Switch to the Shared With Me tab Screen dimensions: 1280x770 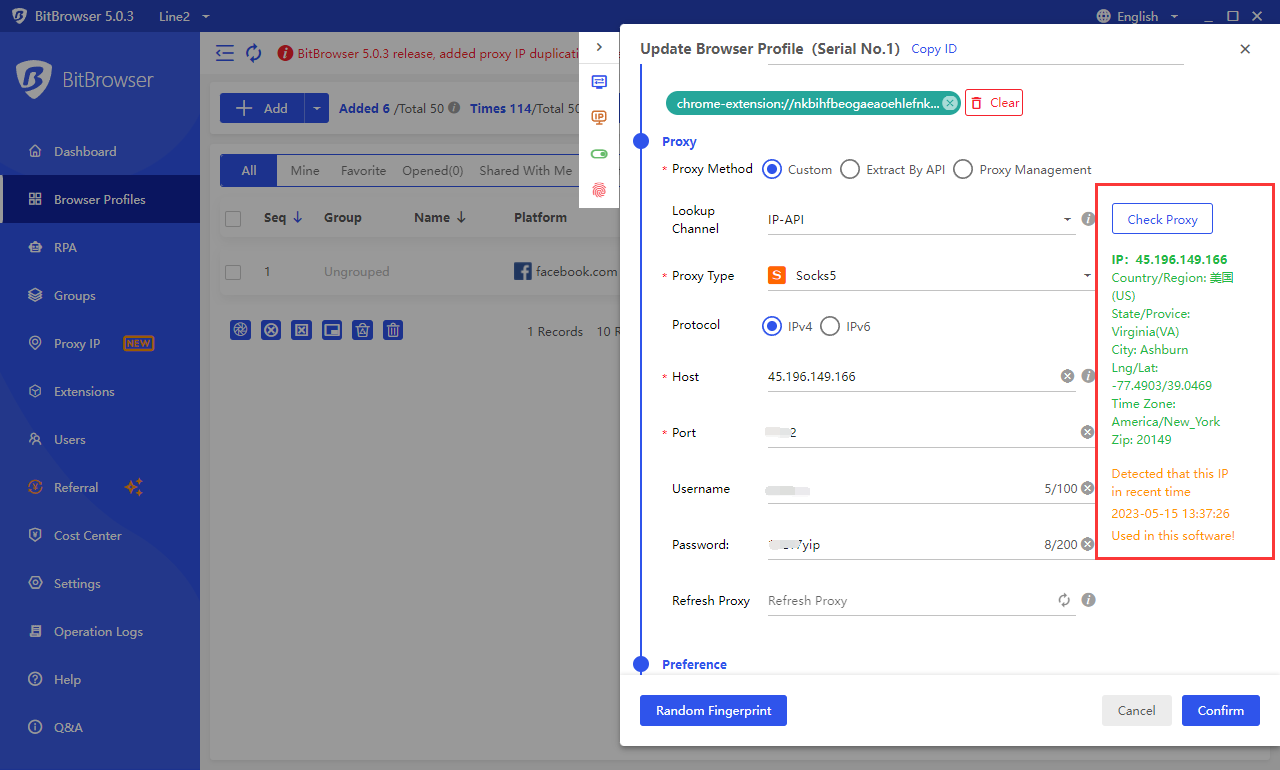tap(526, 170)
